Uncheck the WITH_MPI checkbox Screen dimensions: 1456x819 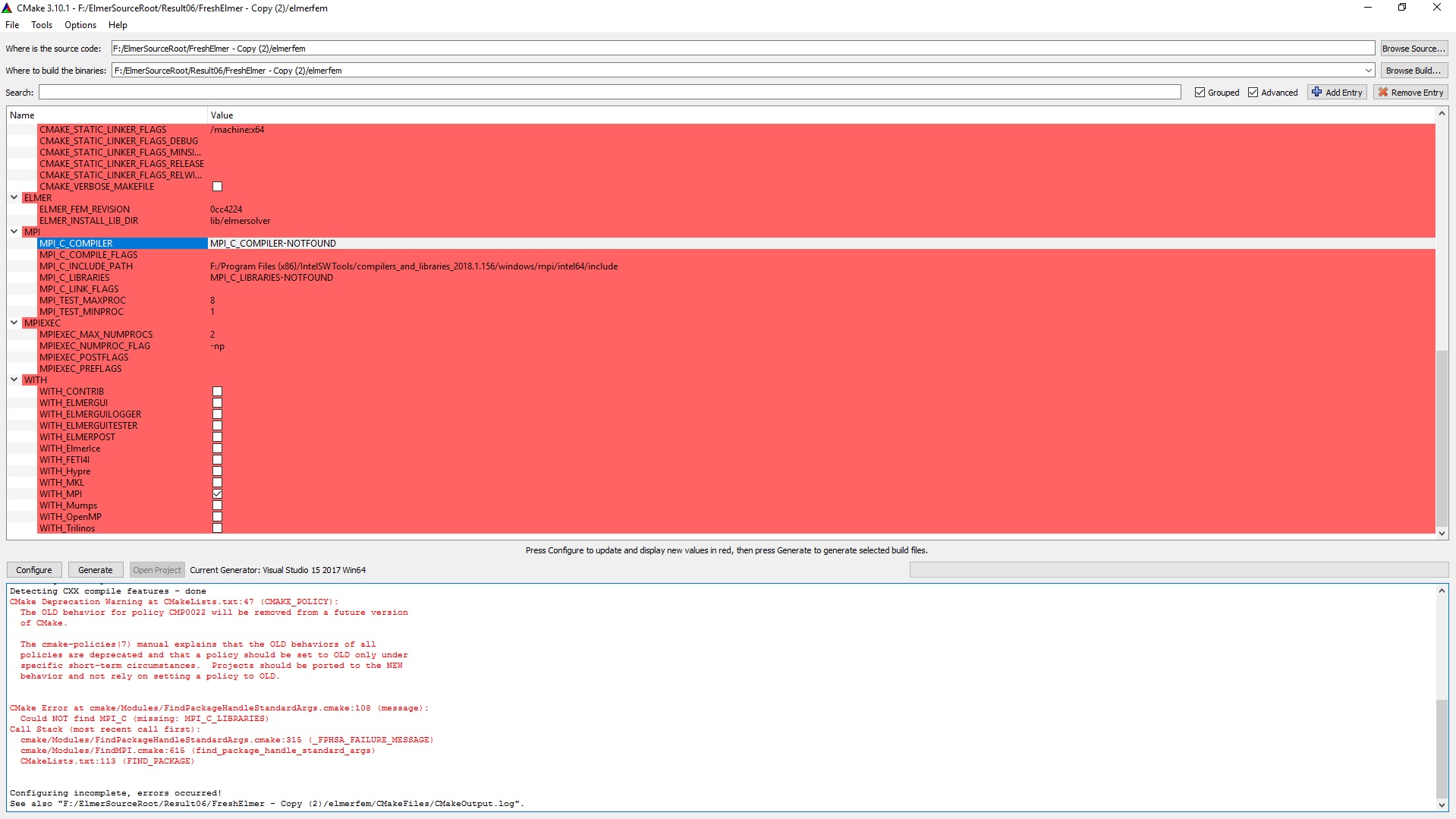click(217, 493)
